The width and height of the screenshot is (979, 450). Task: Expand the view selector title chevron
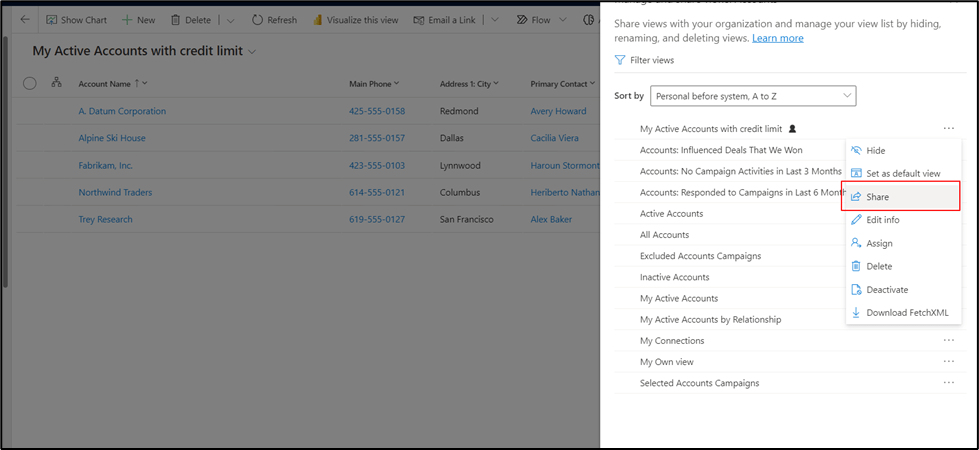click(252, 52)
